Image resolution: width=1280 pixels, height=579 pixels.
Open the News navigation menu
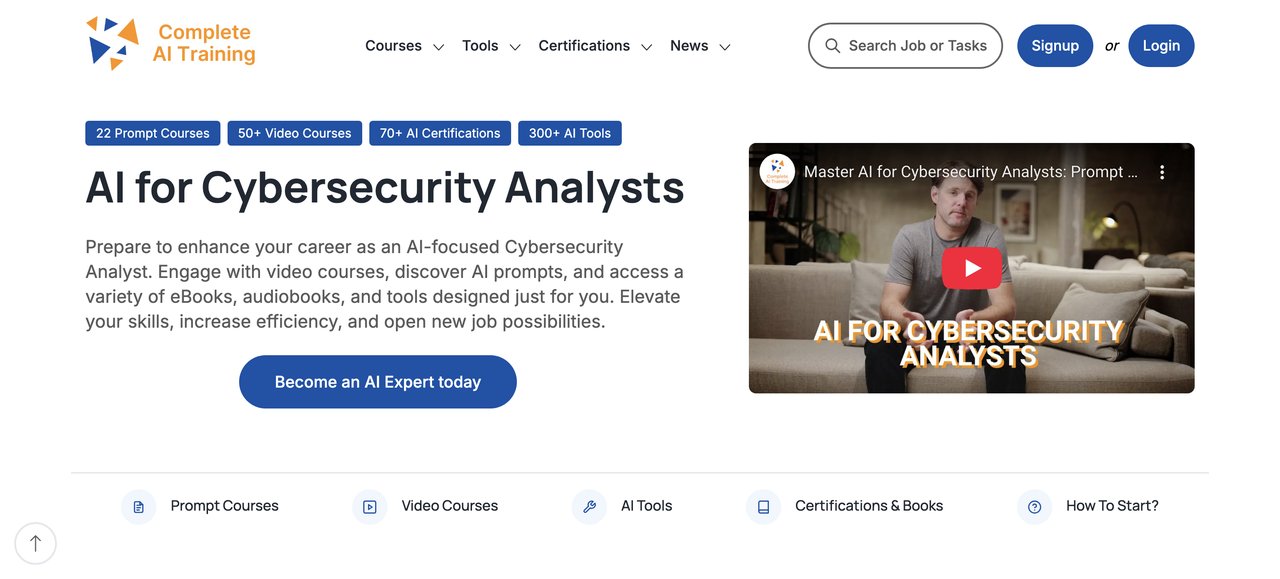(x=700, y=46)
